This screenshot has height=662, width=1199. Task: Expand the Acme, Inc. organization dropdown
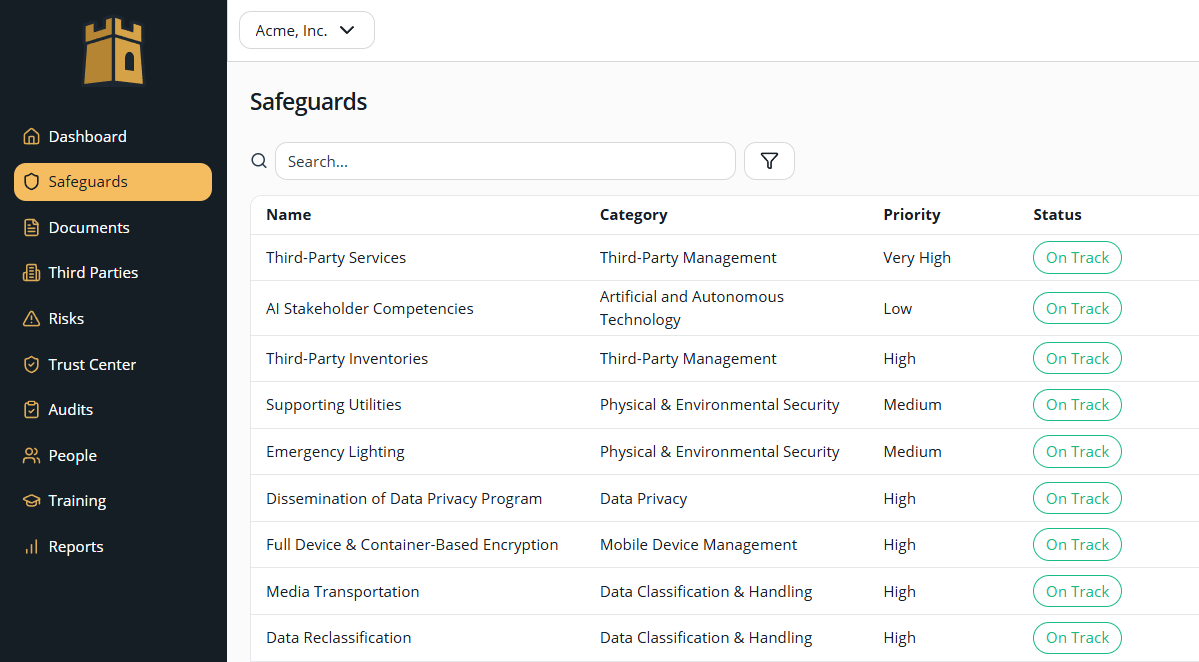pos(306,30)
